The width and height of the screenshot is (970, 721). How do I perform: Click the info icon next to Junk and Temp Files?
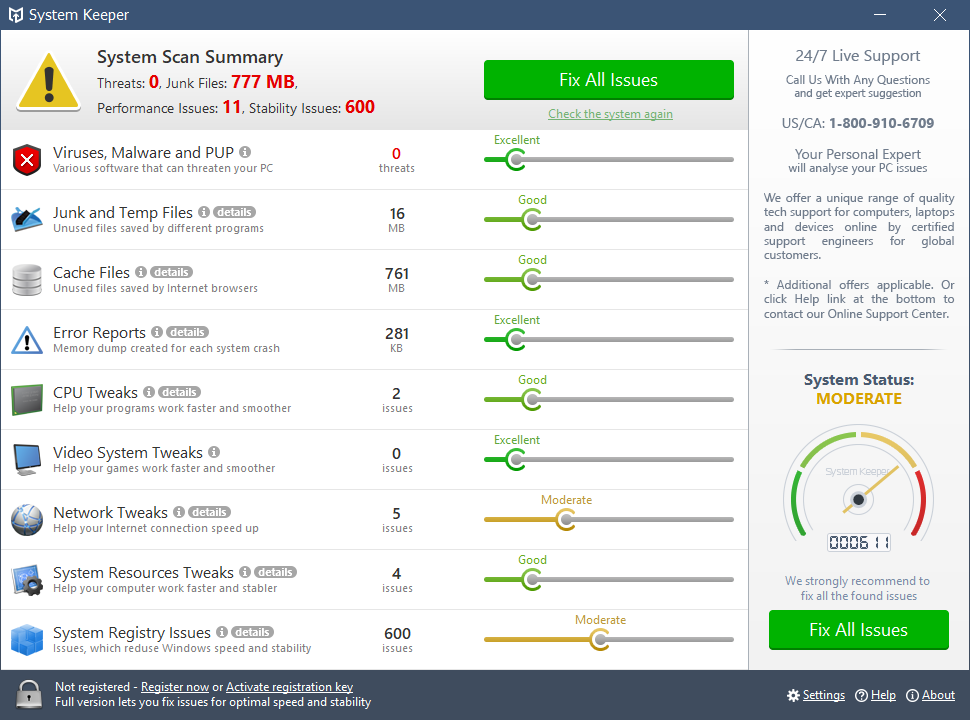pos(204,212)
